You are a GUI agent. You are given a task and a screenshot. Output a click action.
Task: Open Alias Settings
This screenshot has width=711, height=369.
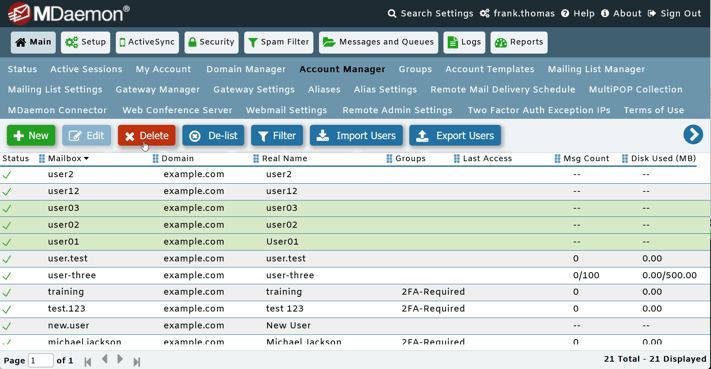(x=385, y=90)
